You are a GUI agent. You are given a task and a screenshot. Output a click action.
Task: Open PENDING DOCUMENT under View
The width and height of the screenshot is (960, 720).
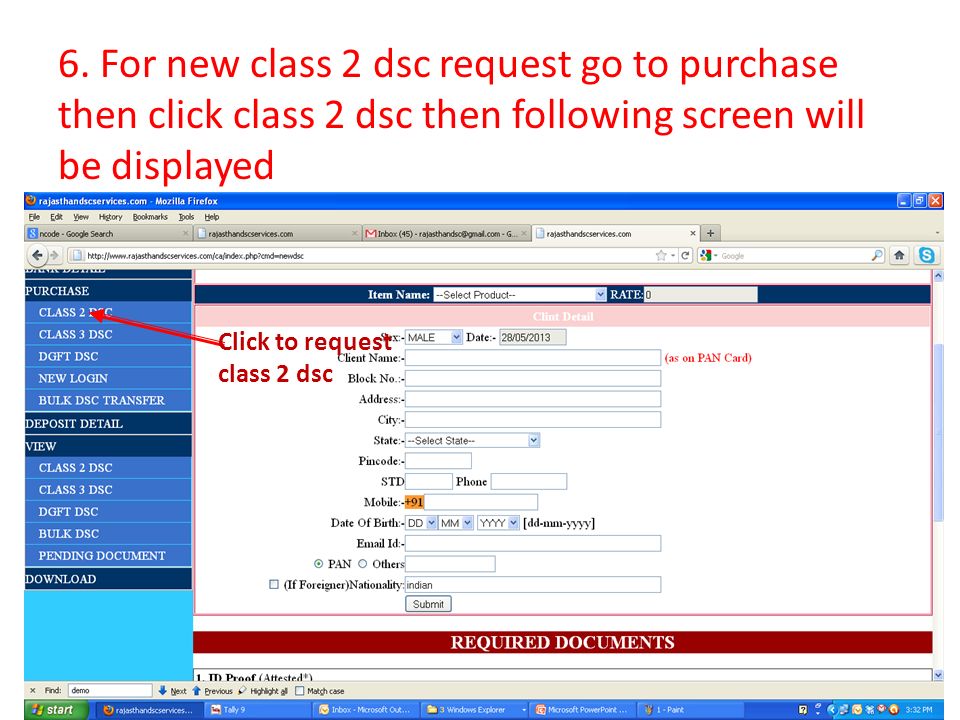[102, 556]
